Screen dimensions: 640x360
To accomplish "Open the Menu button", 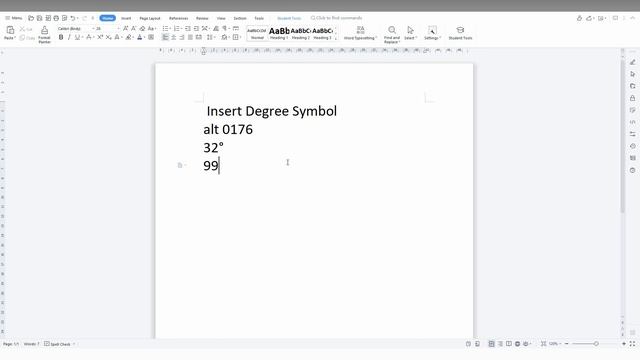I will (x=13, y=18).
